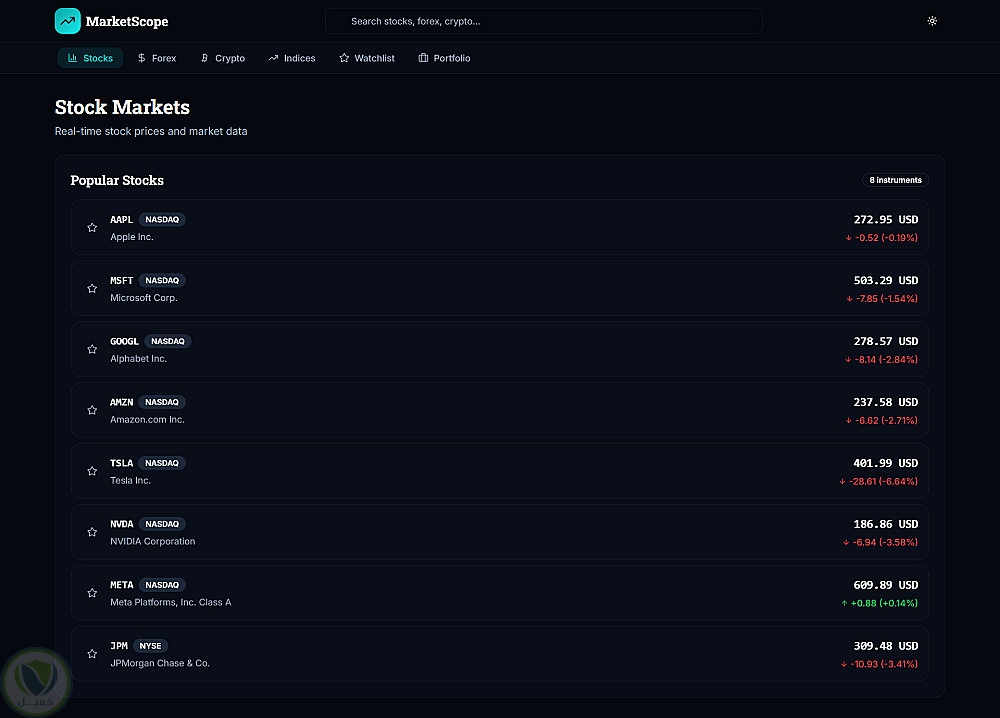Star AAPL to add to watchlist
The image size is (1000, 718).
pyautogui.click(x=92, y=228)
